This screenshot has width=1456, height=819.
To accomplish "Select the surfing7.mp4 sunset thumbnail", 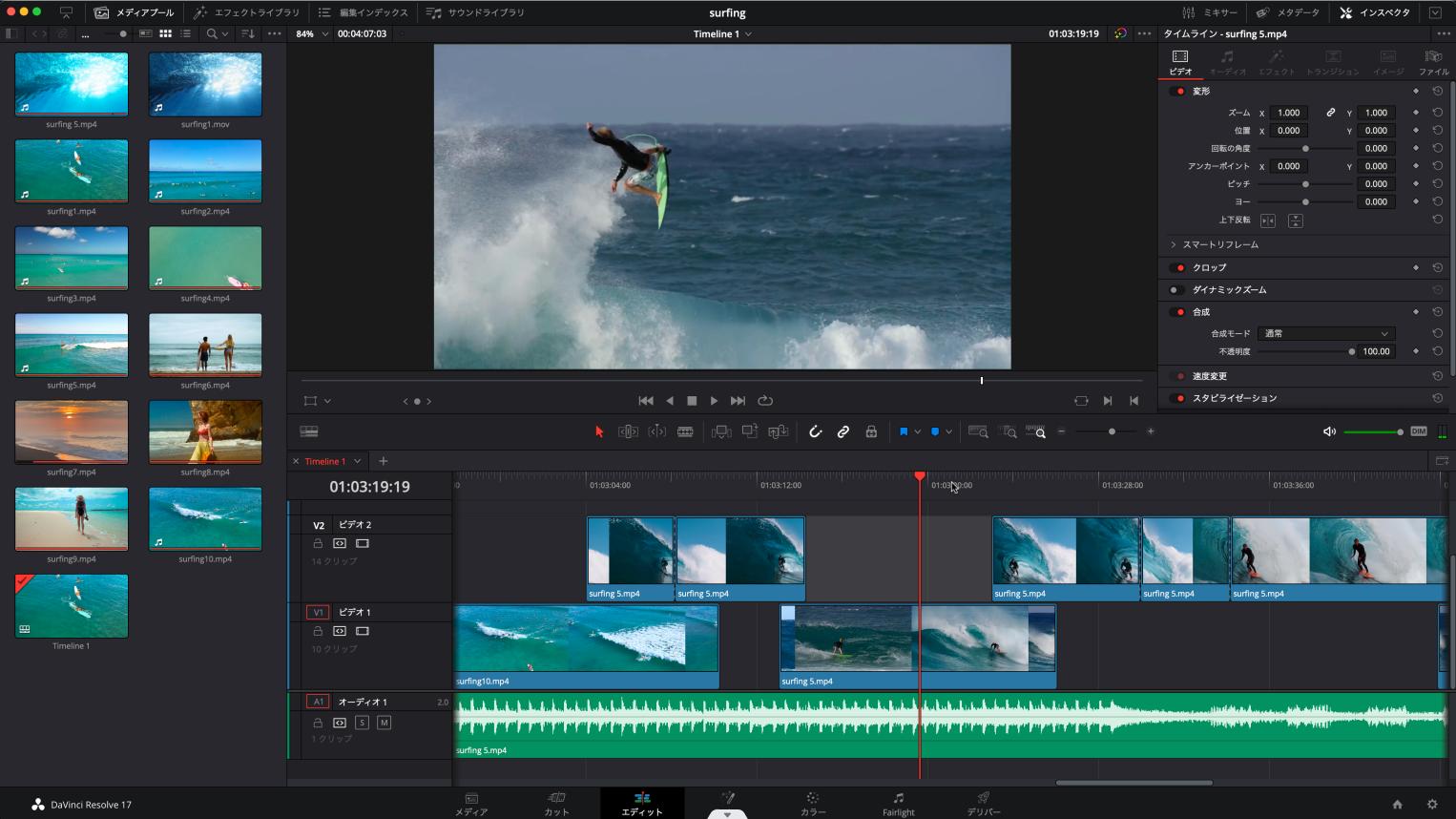I will pos(72,432).
